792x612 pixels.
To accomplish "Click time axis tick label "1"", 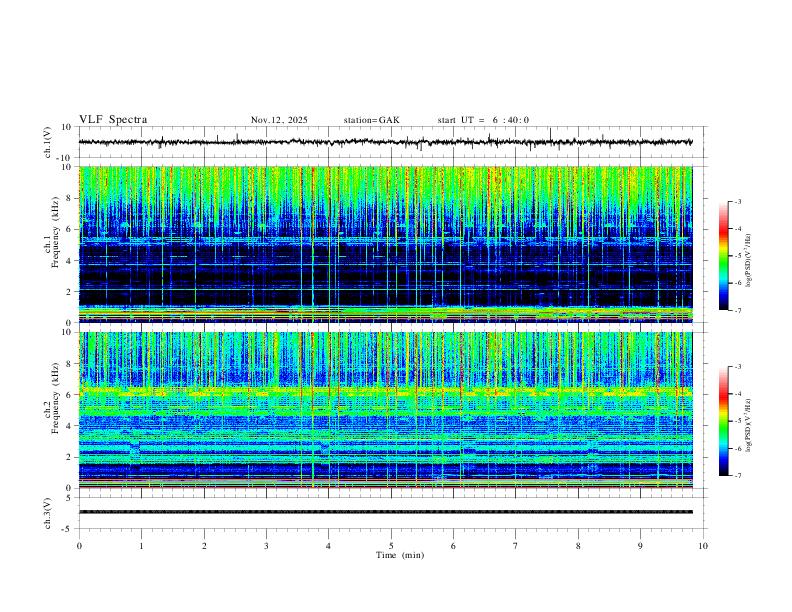I will 141,546.
